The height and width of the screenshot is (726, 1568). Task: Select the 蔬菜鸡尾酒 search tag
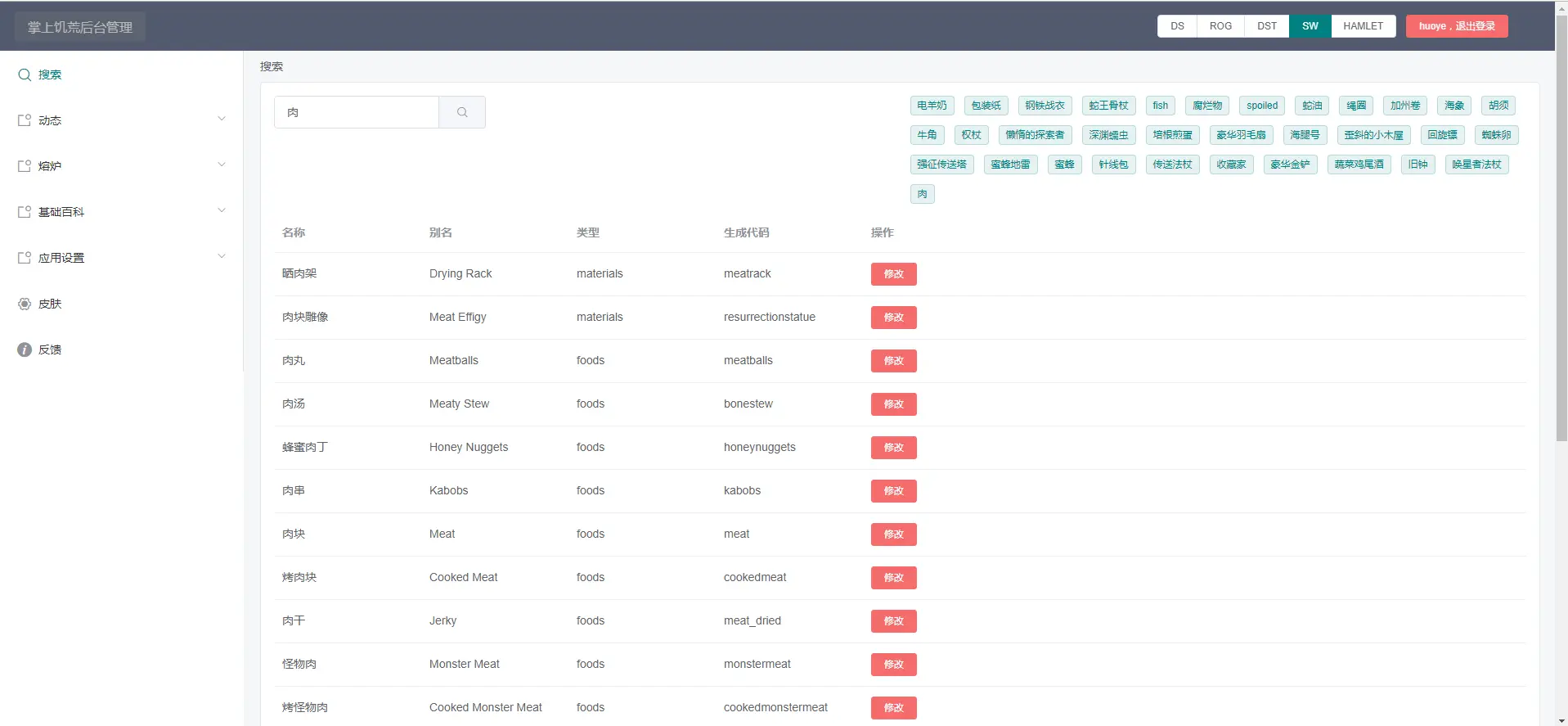[x=1359, y=165]
